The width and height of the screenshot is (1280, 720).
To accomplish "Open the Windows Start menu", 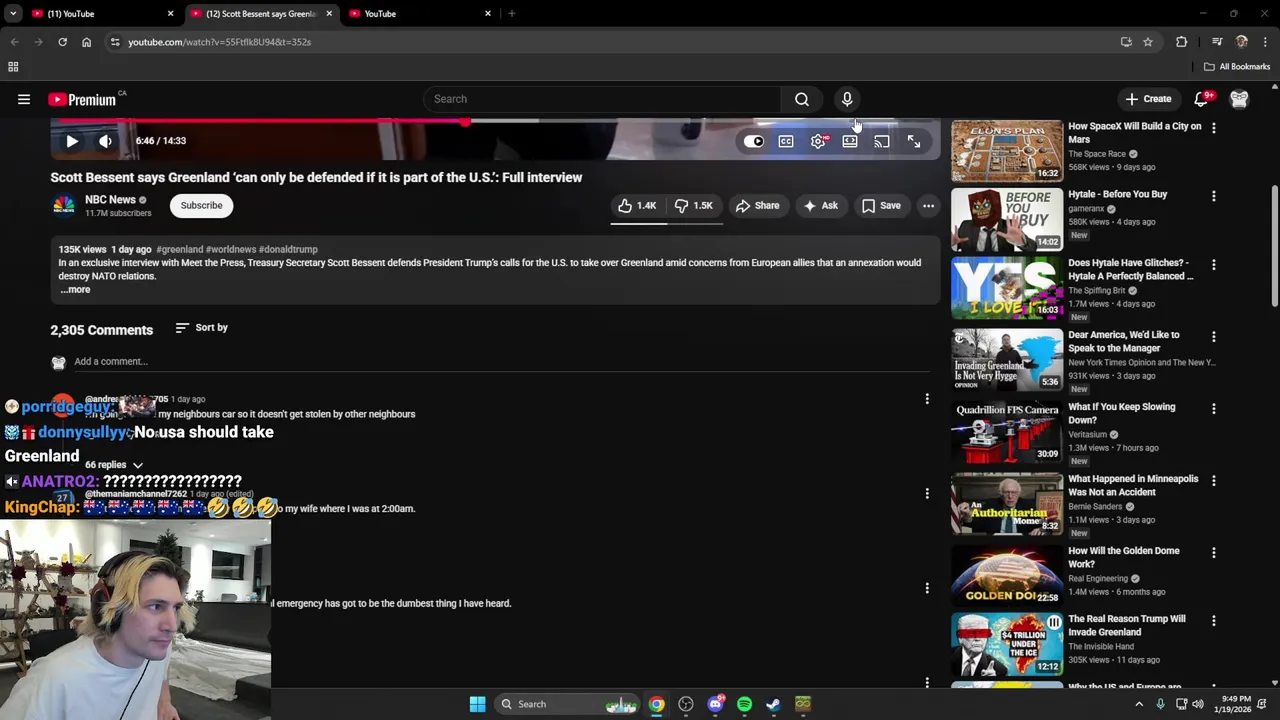I will tap(477, 704).
